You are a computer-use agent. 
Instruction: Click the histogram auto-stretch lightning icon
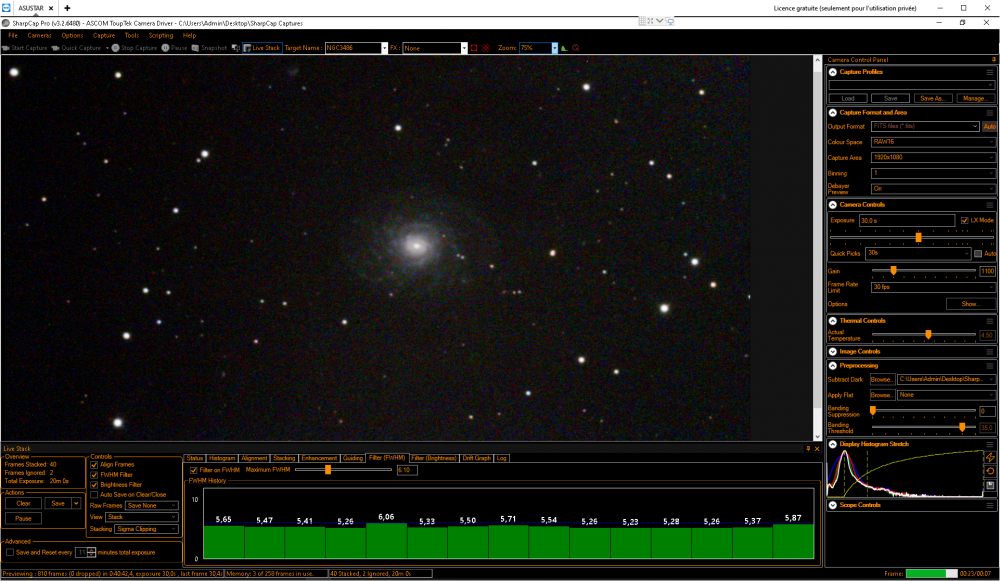click(990, 457)
